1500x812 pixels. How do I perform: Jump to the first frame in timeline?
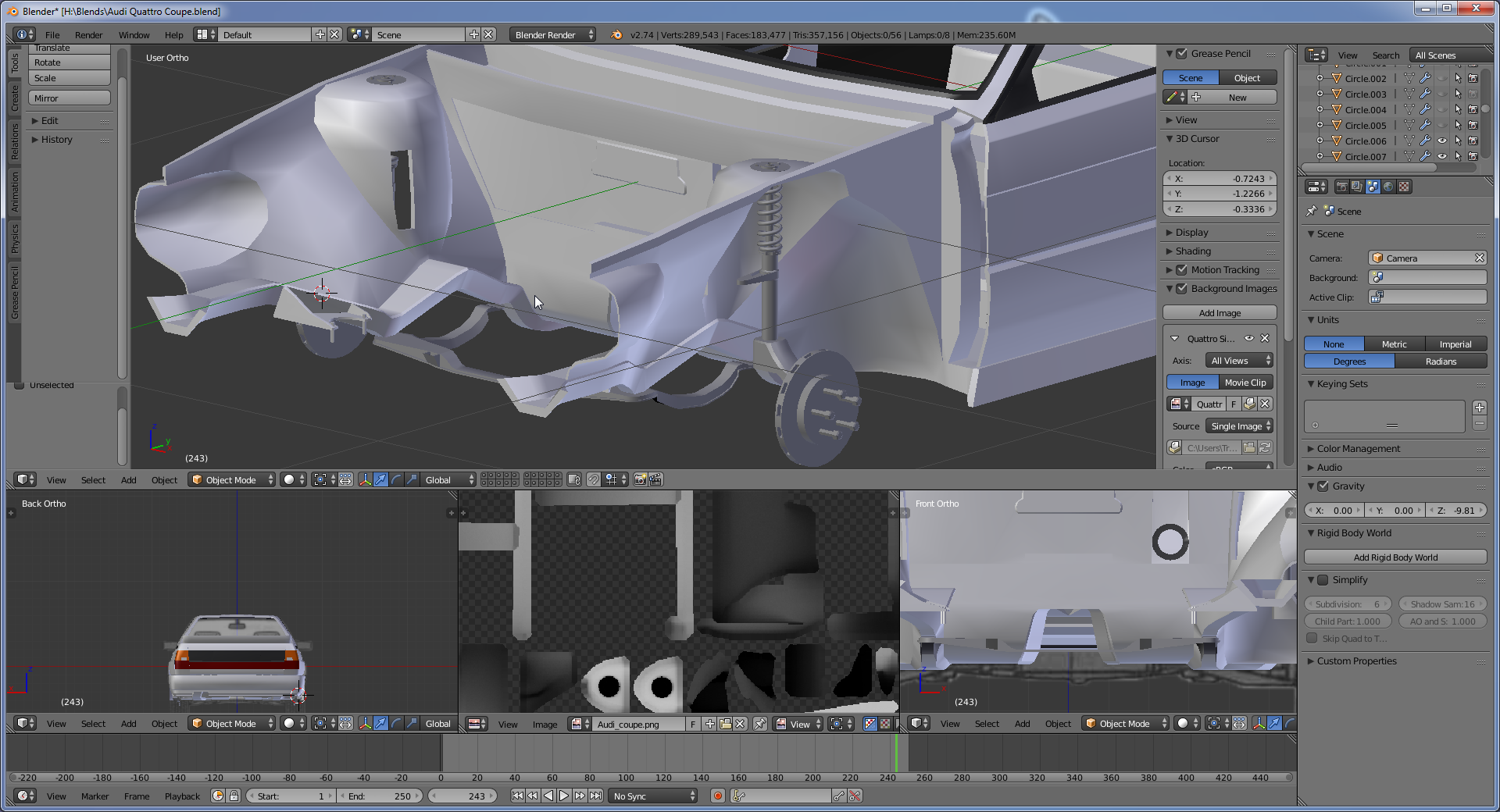tap(517, 796)
